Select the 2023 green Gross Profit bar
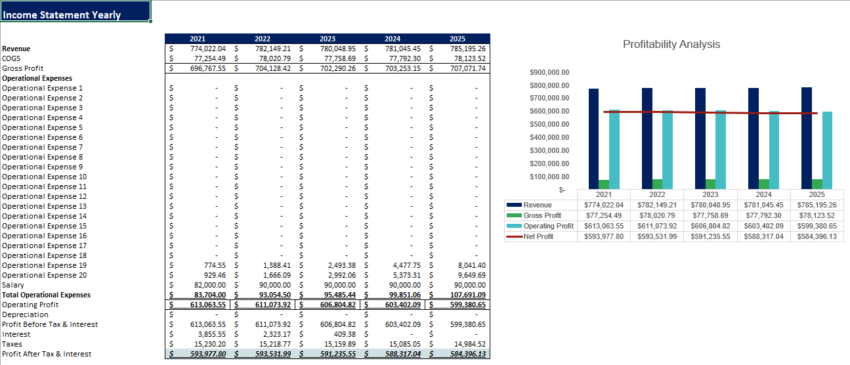This screenshot has width=850, height=365. 711,184
